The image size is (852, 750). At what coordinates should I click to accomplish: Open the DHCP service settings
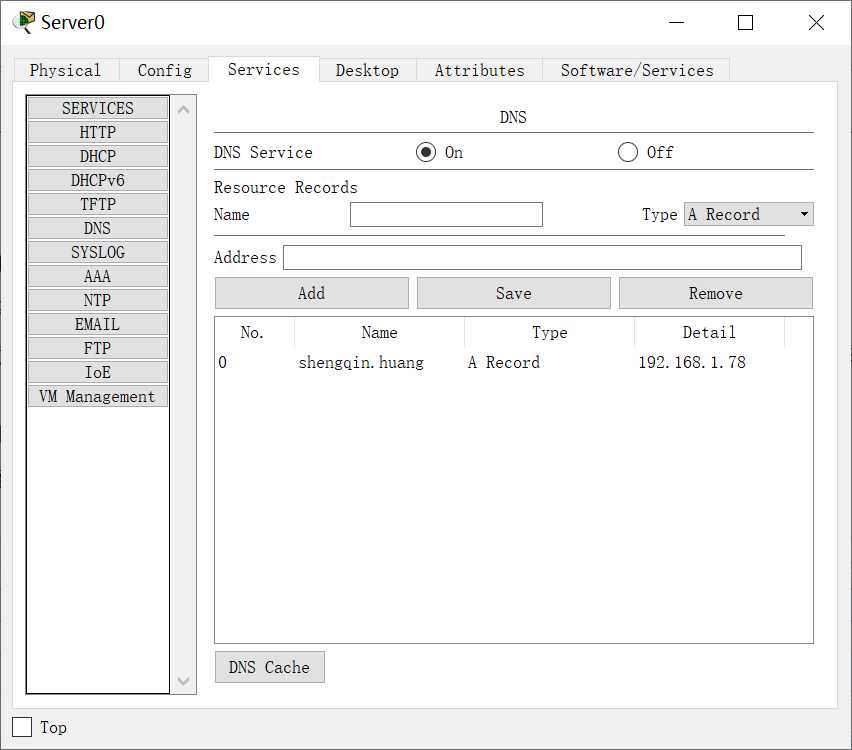98,156
